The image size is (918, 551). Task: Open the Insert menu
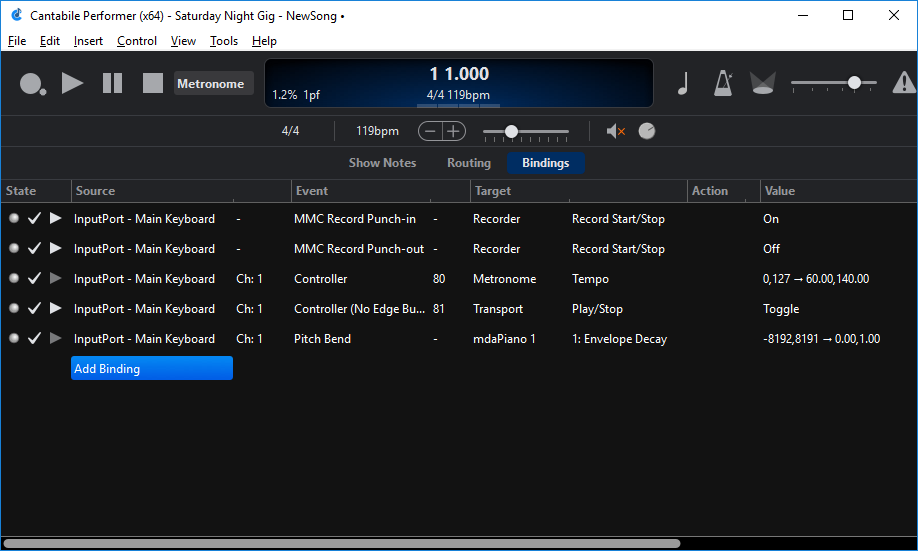pos(88,41)
